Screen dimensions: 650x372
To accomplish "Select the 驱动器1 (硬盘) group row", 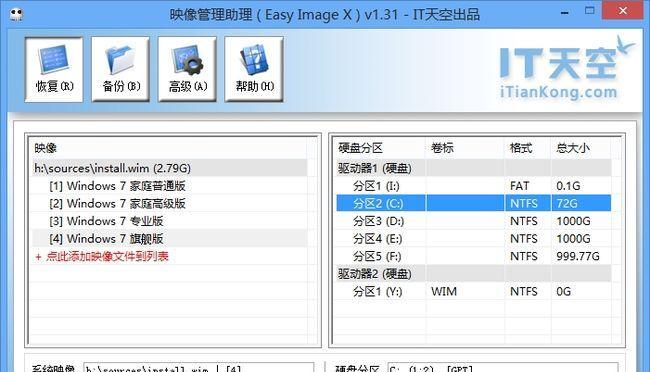I will click(x=473, y=168).
